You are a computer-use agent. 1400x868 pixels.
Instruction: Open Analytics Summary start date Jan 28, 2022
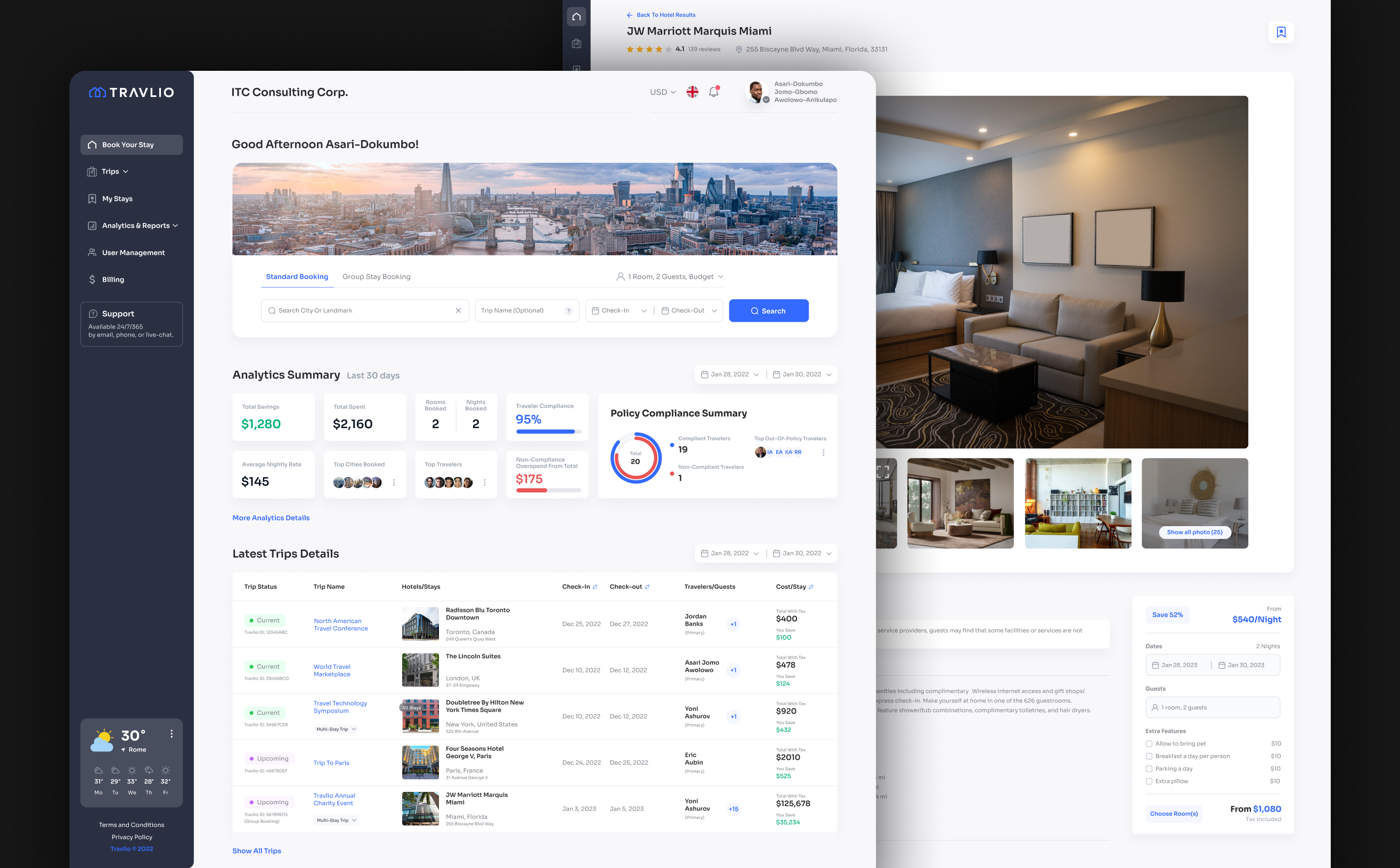[x=730, y=374]
